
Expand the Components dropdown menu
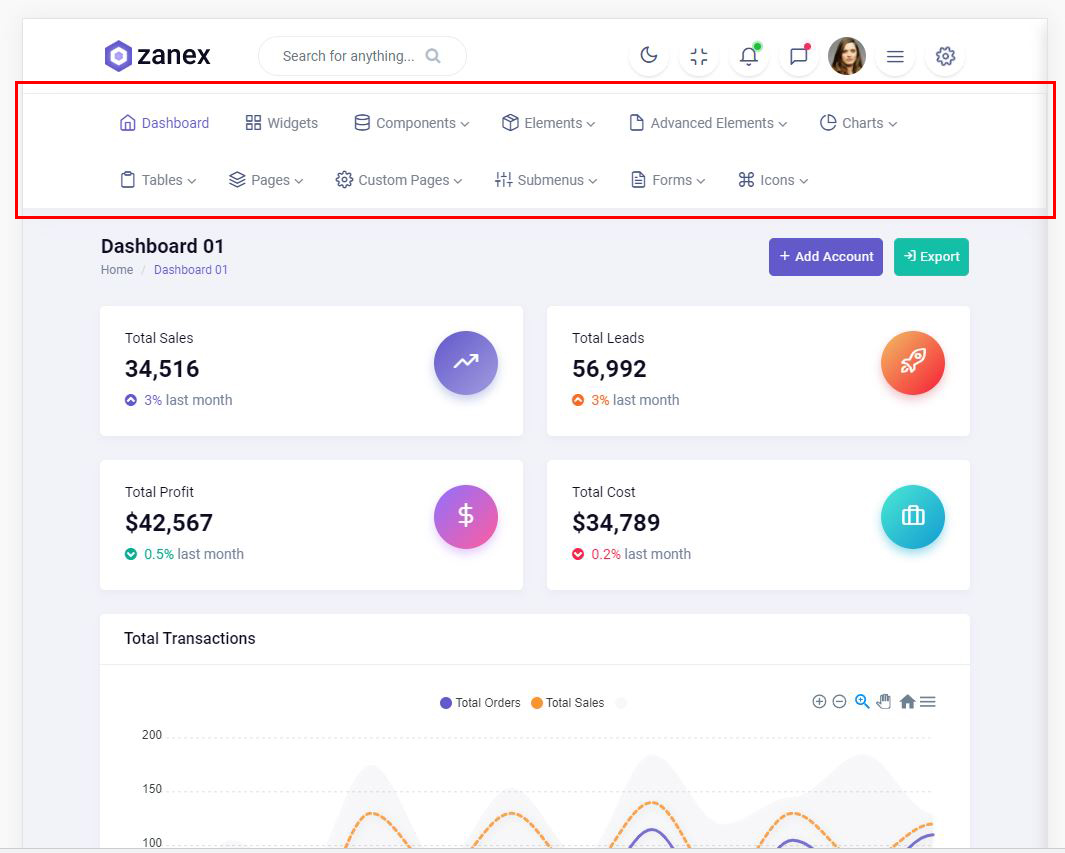pos(412,123)
